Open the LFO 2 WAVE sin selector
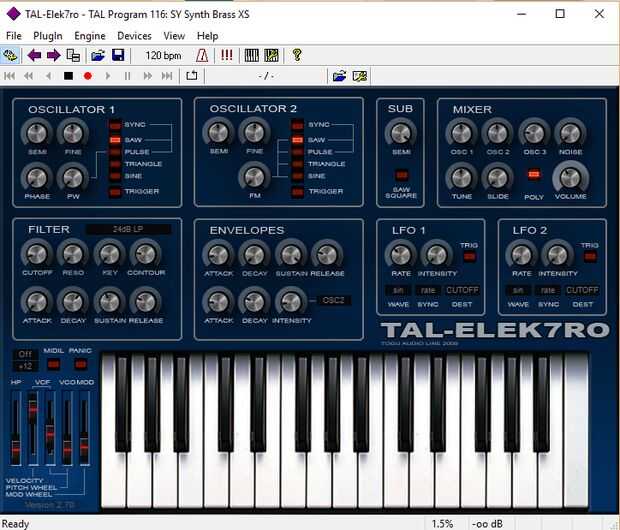 (x=518, y=290)
